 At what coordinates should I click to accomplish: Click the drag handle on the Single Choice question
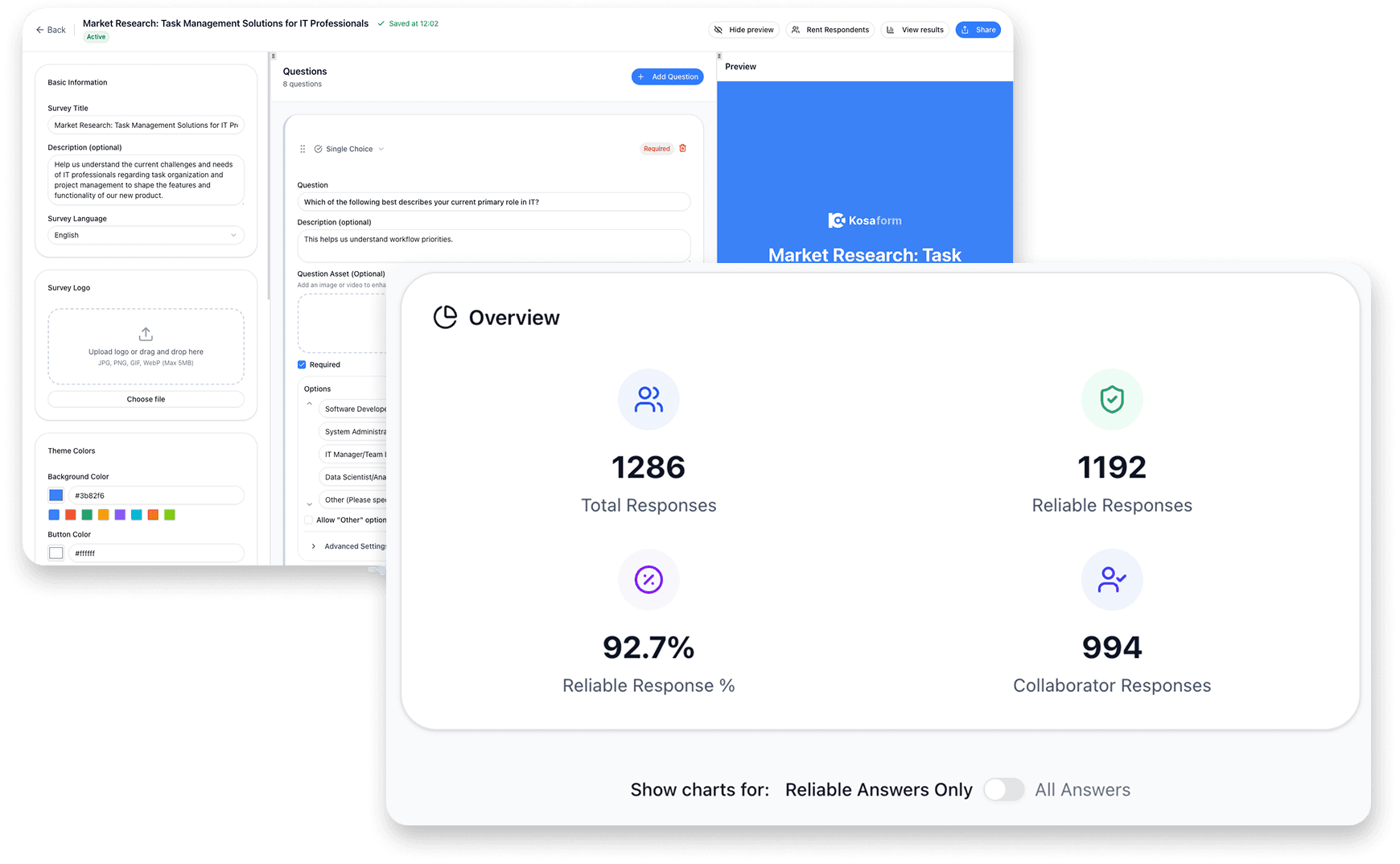[x=303, y=148]
